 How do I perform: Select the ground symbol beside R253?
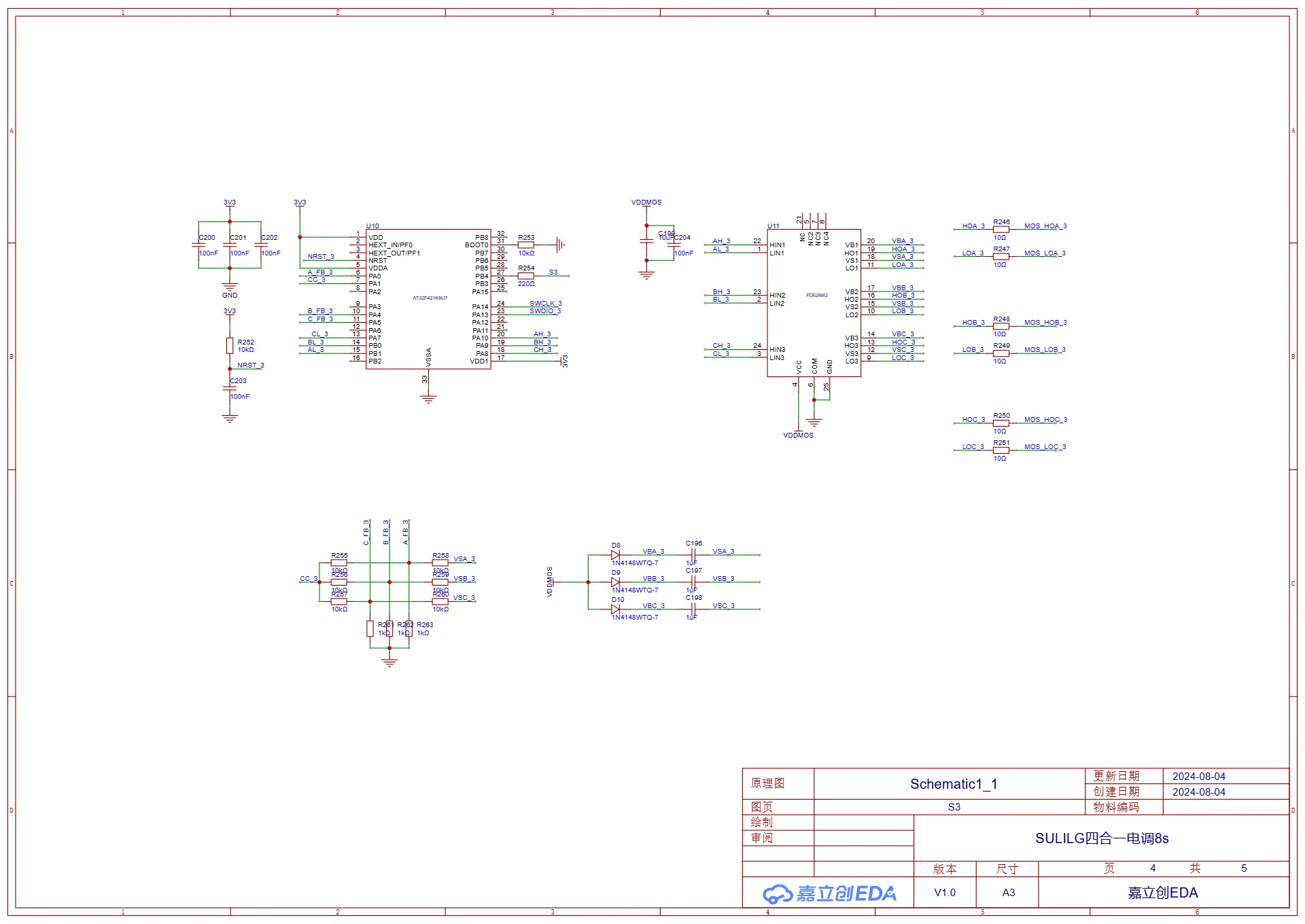click(x=560, y=245)
